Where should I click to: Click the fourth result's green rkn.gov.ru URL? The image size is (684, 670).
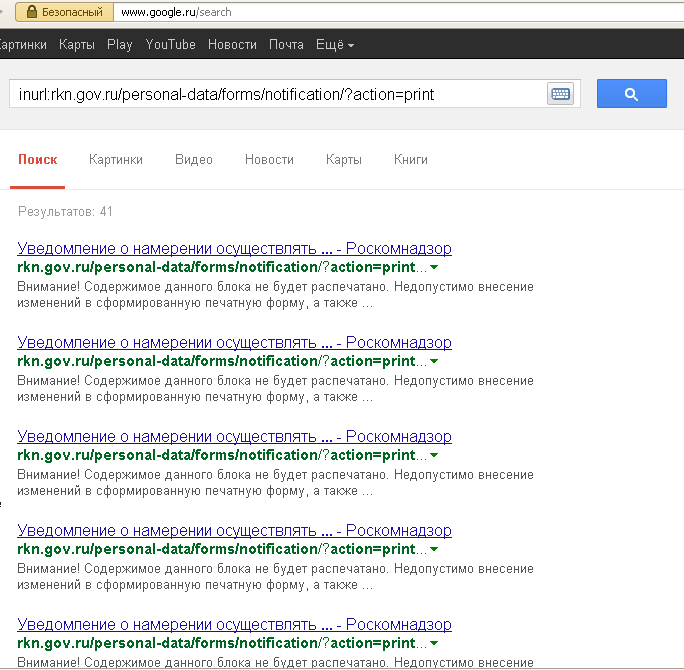(x=222, y=549)
